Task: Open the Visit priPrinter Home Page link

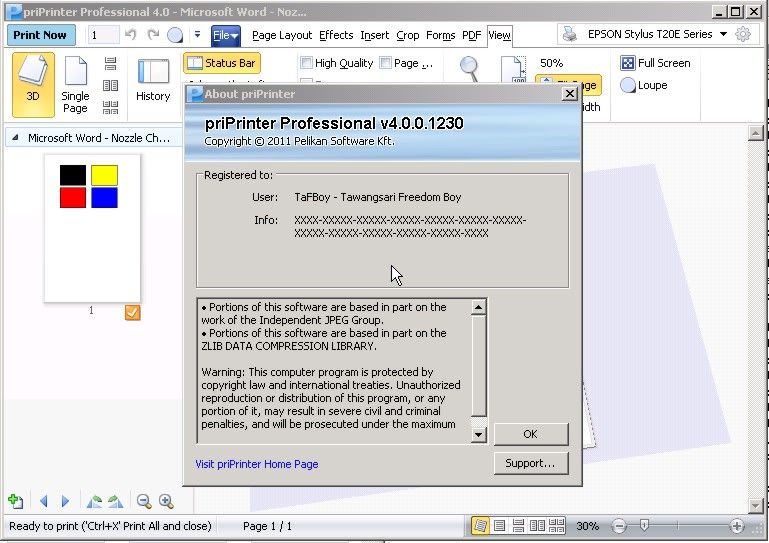Action: tap(256, 464)
